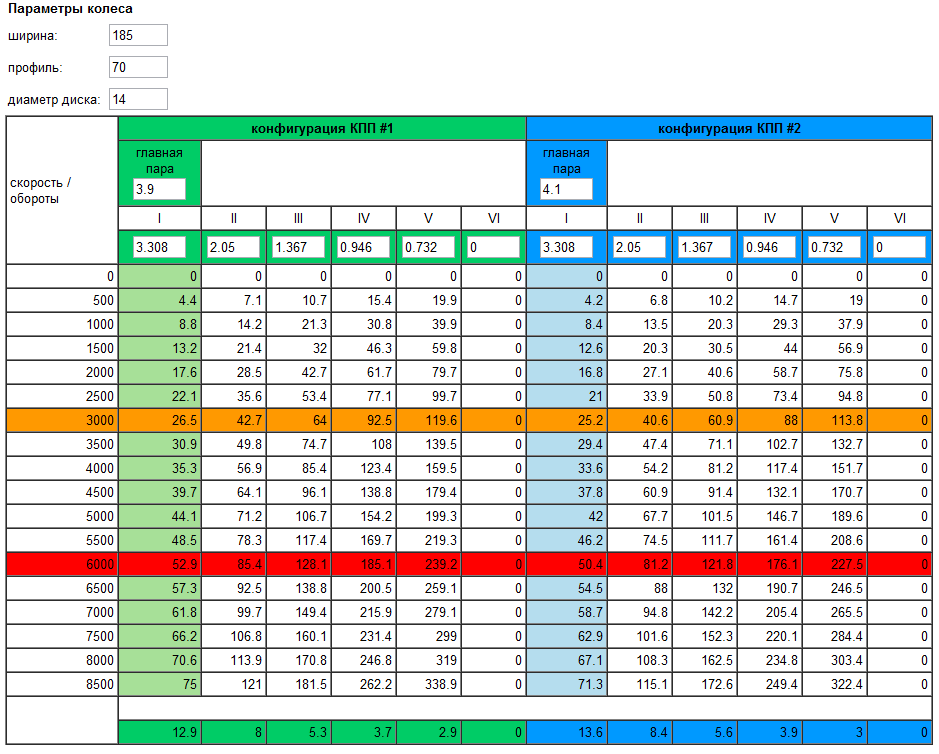This screenshot has width=939, height=754.
Task: Click gear I ratio 3.308 in КПП #2
Action: [566, 247]
